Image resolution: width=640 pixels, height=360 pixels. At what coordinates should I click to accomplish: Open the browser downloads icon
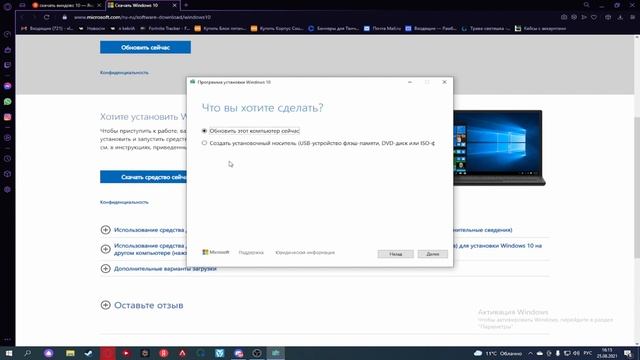[x=620, y=17]
